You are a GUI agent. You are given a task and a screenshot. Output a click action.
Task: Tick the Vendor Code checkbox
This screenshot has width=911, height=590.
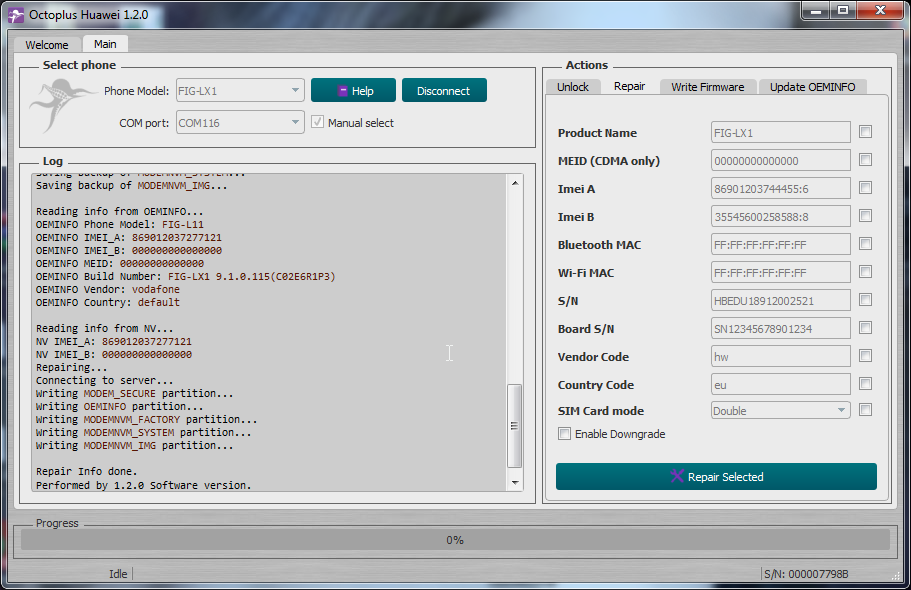[865, 356]
